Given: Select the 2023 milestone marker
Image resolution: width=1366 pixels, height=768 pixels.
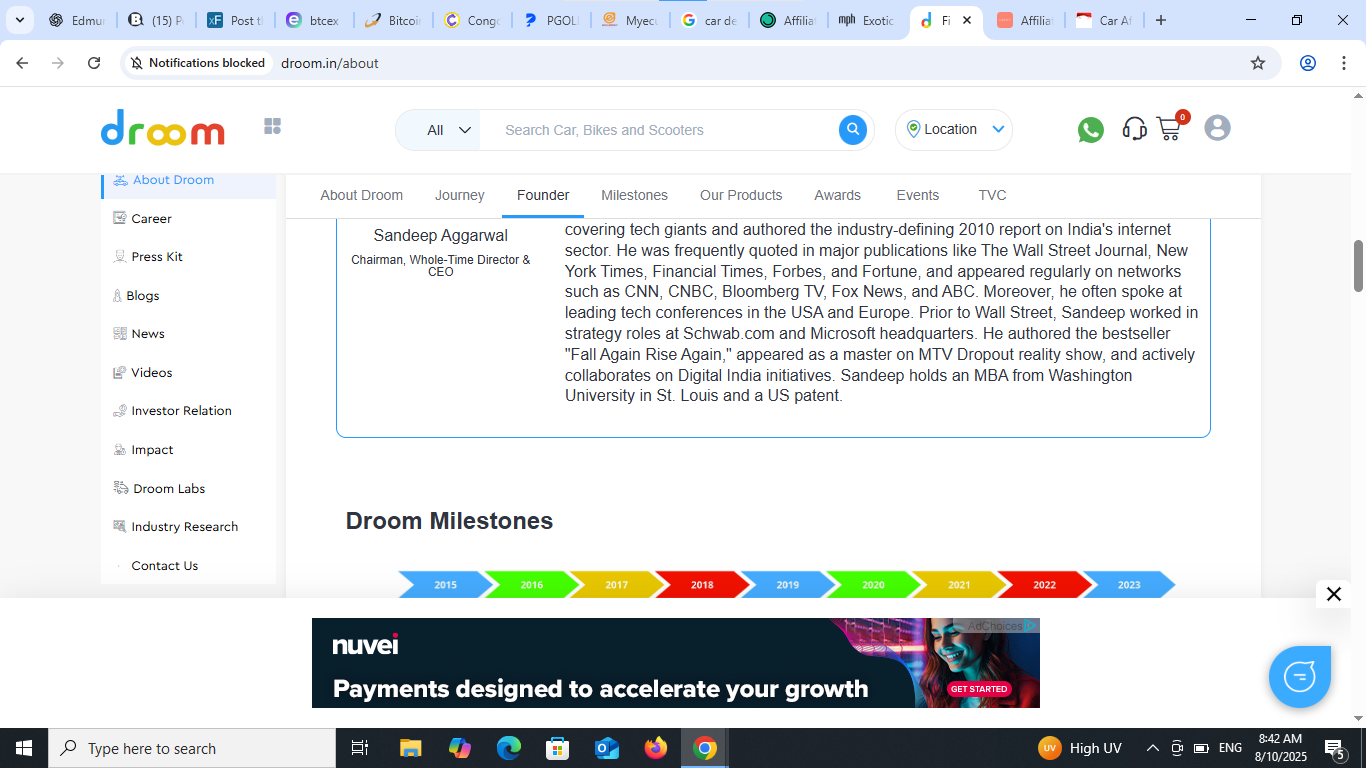Looking at the screenshot, I should (1129, 585).
